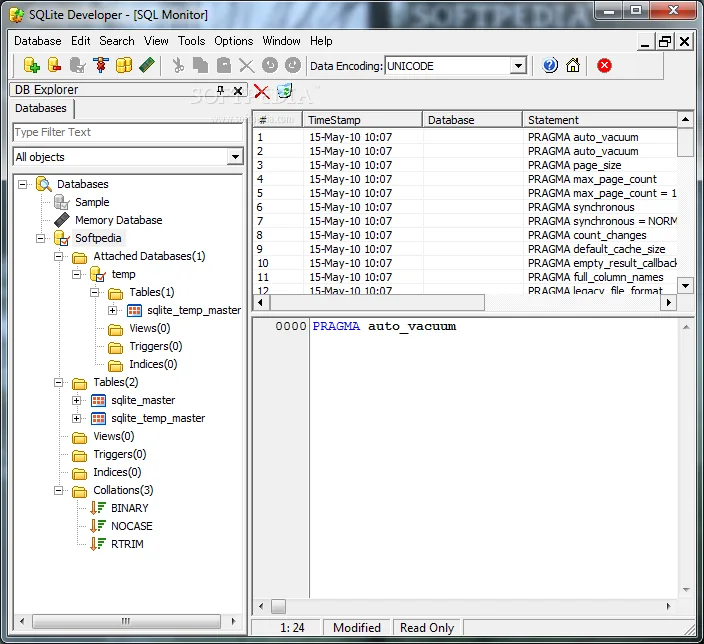
Task: Open the All objects filter dropdown
Action: (235, 157)
